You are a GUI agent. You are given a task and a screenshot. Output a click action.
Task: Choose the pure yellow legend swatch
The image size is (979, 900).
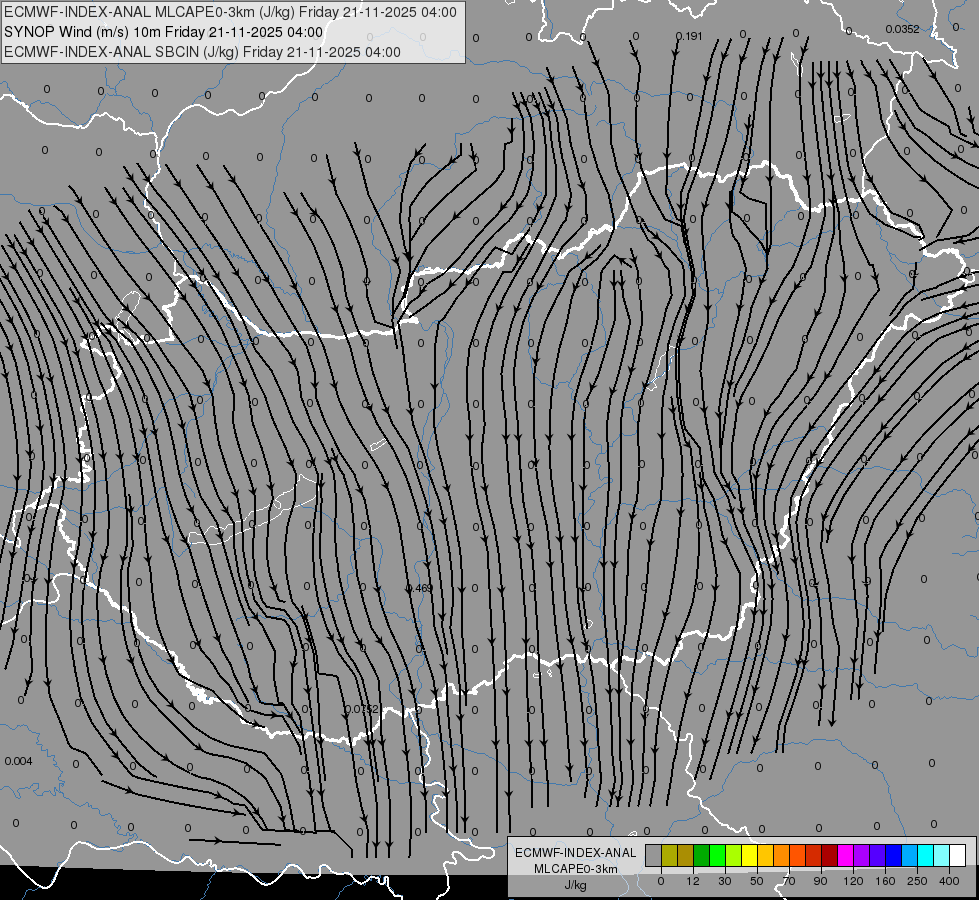tap(749, 855)
